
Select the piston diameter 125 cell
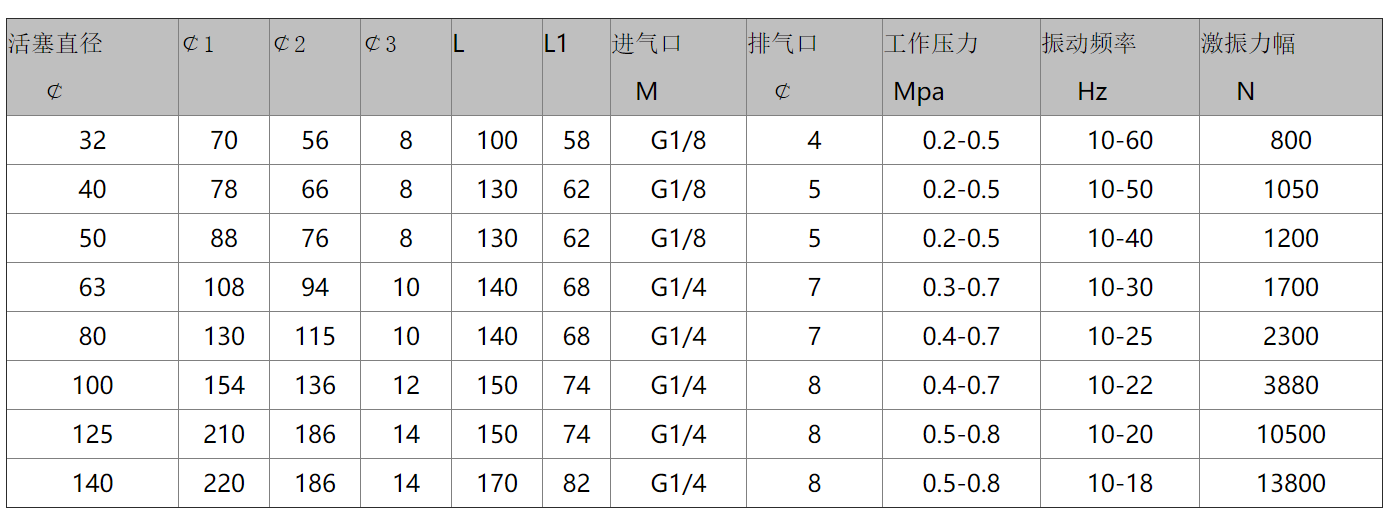[x=92, y=435]
